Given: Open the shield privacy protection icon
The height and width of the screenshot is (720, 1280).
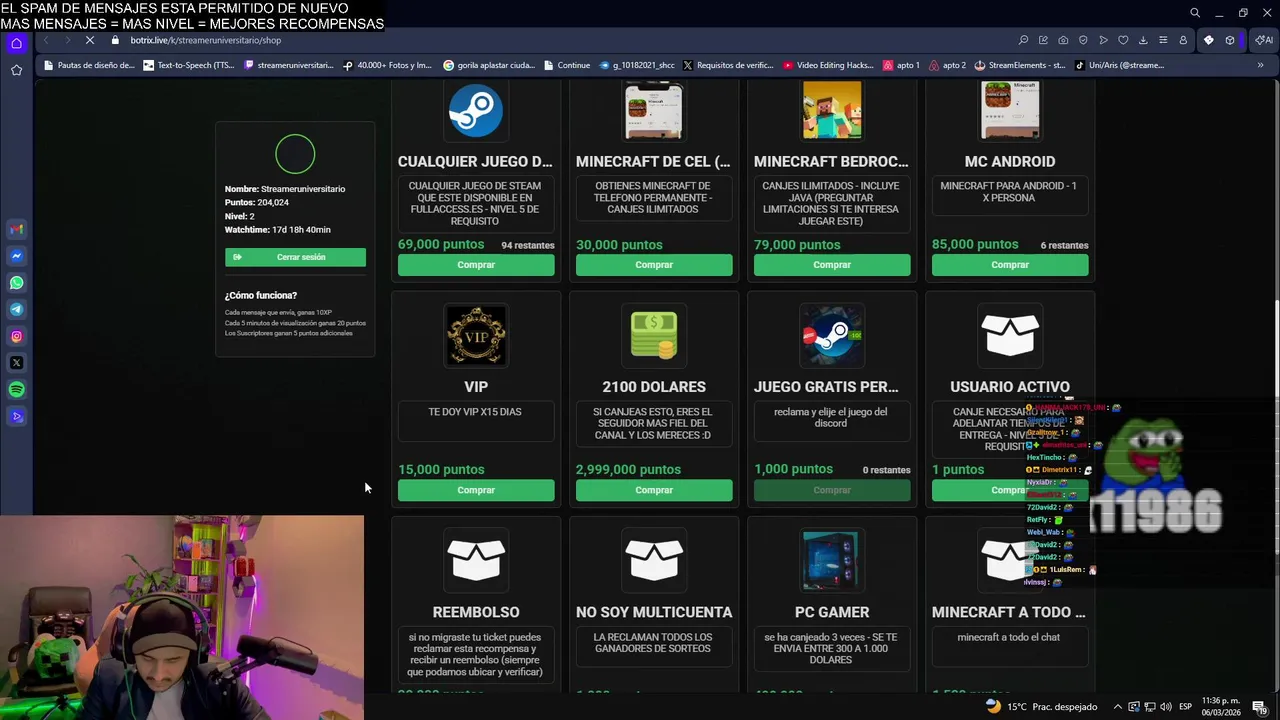Looking at the screenshot, I should tap(1083, 40).
